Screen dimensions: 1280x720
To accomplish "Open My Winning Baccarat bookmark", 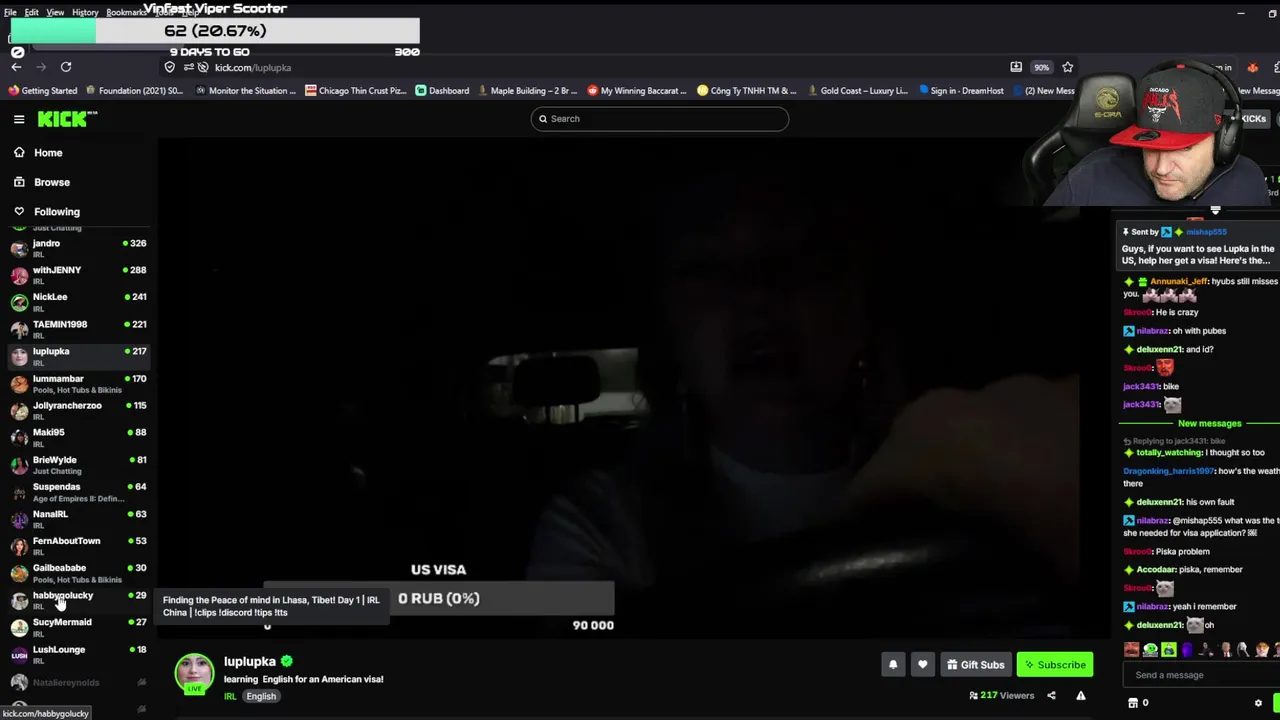I will pos(637,91).
